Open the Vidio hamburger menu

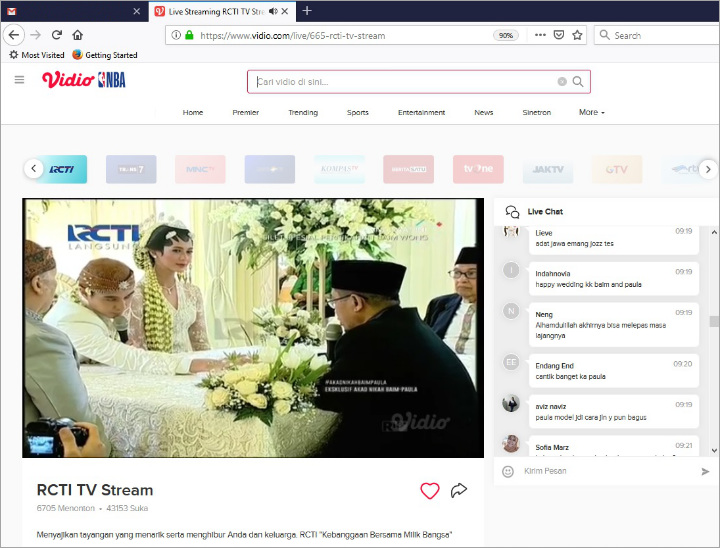point(19,80)
